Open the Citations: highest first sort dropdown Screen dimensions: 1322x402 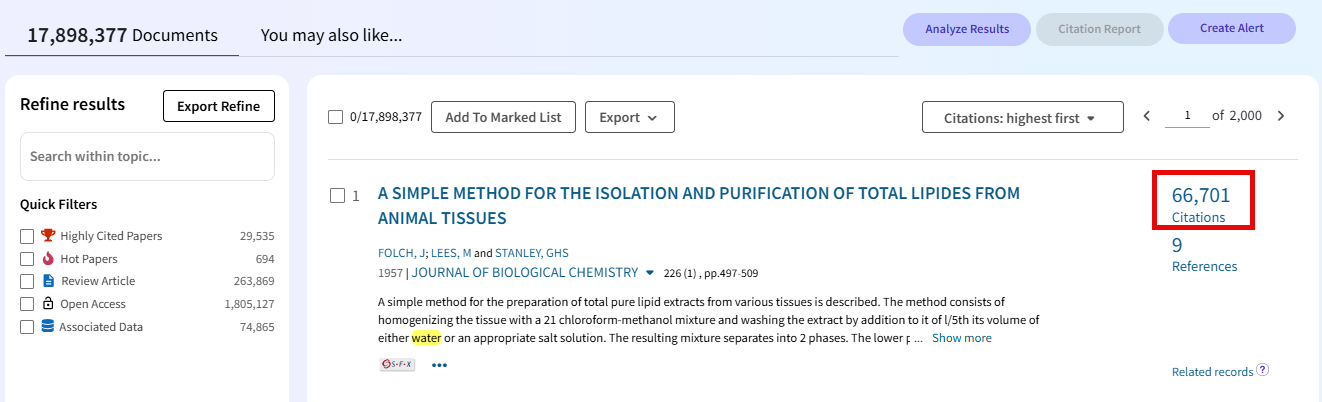1022,118
